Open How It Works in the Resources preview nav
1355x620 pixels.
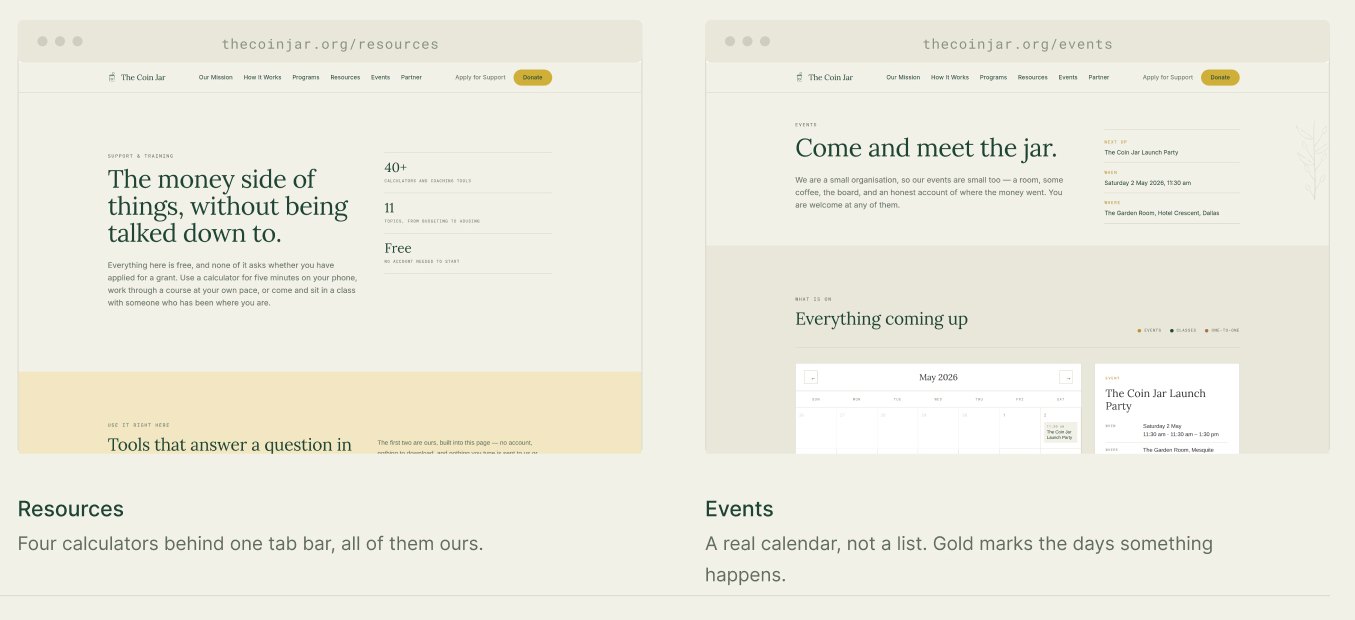262,77
